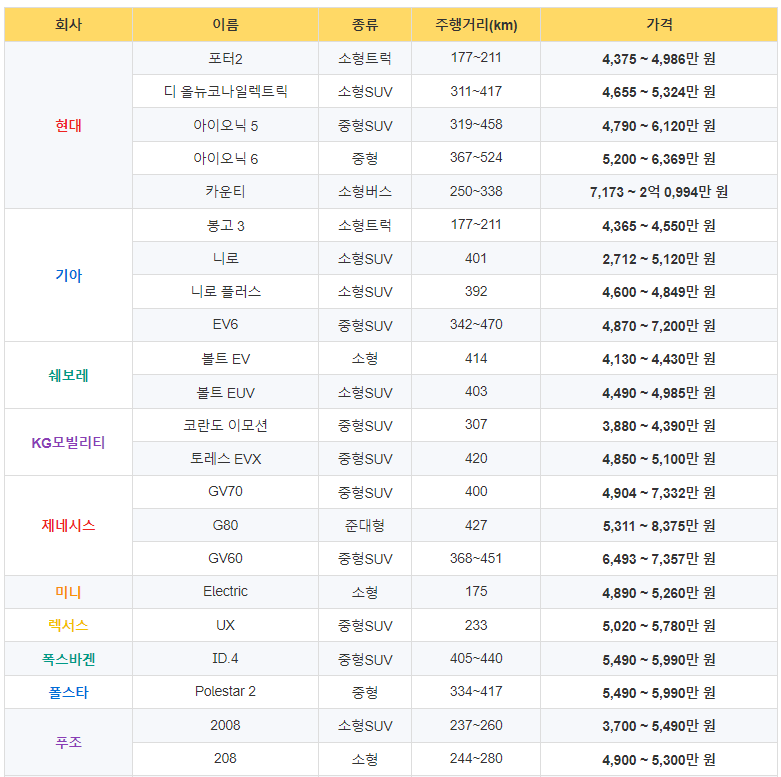Click the price 4,900 ~ 5,300만 원
The image size is (781, 777).
pyautogui.click(x=659, y=760)
